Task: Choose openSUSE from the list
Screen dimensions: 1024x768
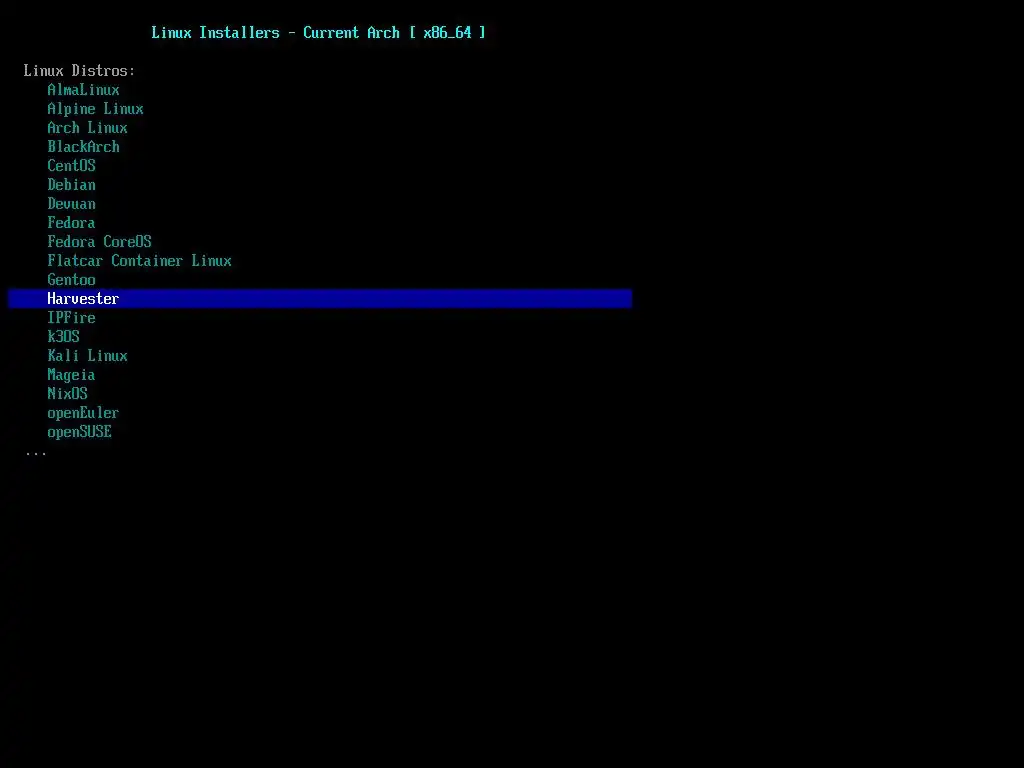Action: click(x=79, y=432)
